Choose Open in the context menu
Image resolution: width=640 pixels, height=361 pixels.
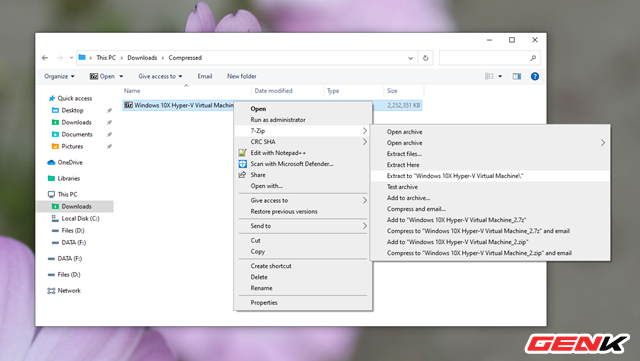(x=303, y=109)
